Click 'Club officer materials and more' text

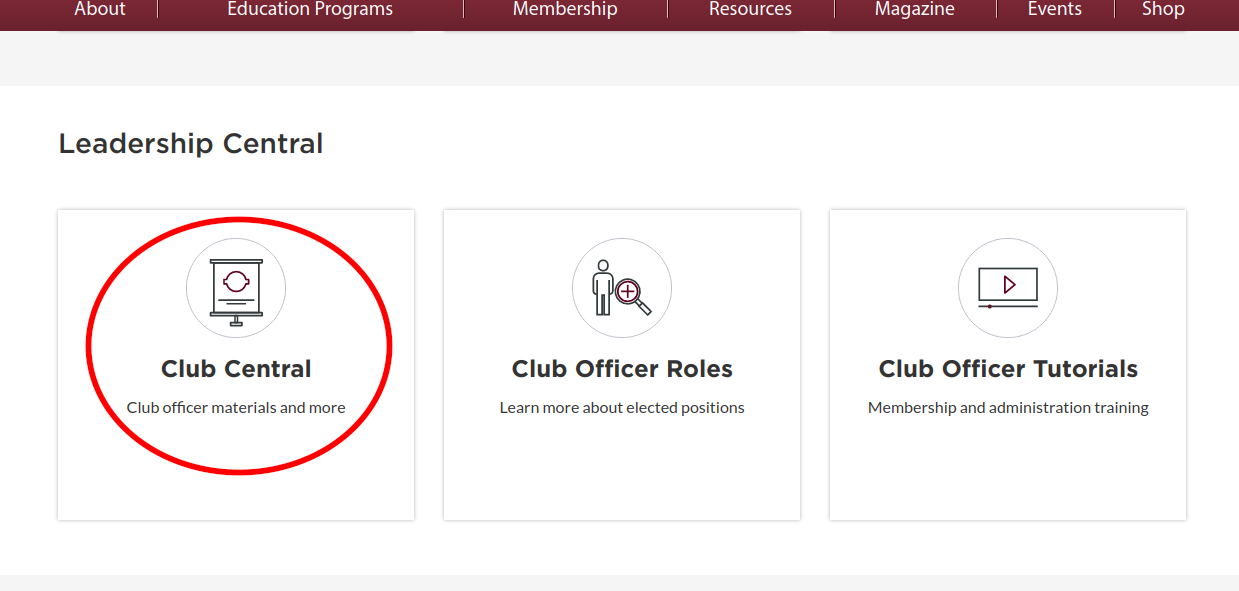coord(236,408)
